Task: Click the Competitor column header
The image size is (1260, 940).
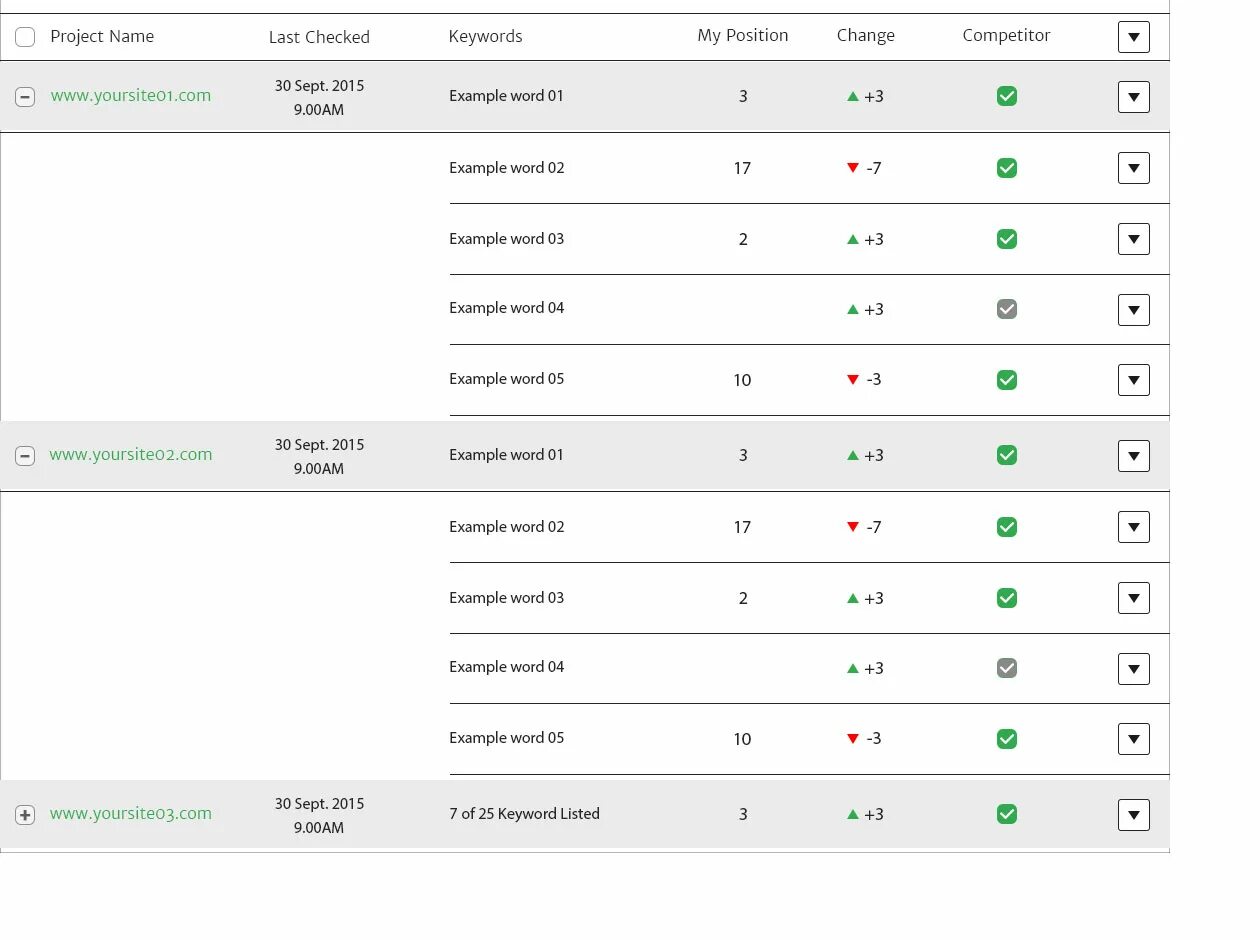Action: point(1006,36)
